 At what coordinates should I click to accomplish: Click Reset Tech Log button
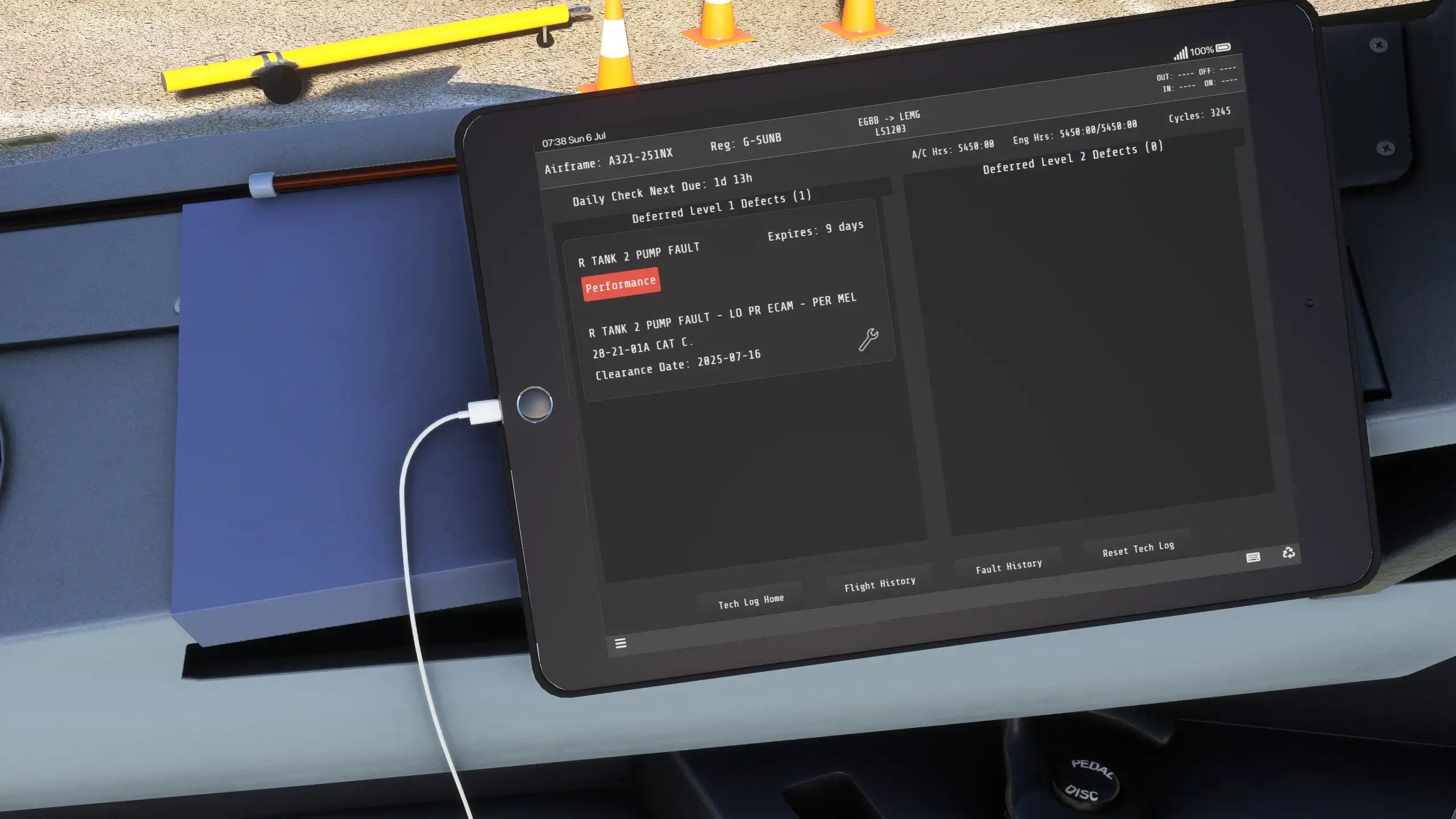click(1137, 549)
